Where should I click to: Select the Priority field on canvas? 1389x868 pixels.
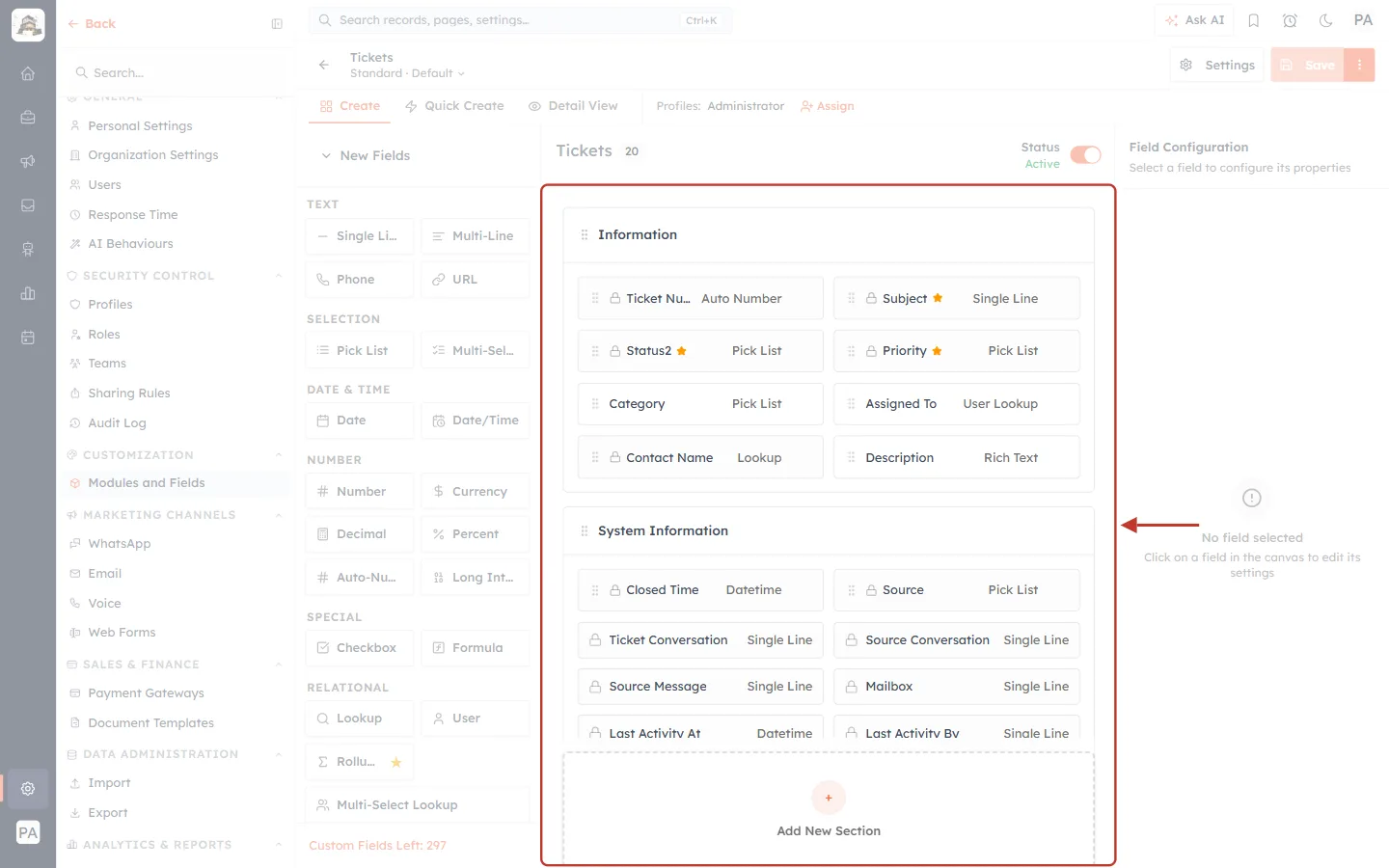pos(957,351)
